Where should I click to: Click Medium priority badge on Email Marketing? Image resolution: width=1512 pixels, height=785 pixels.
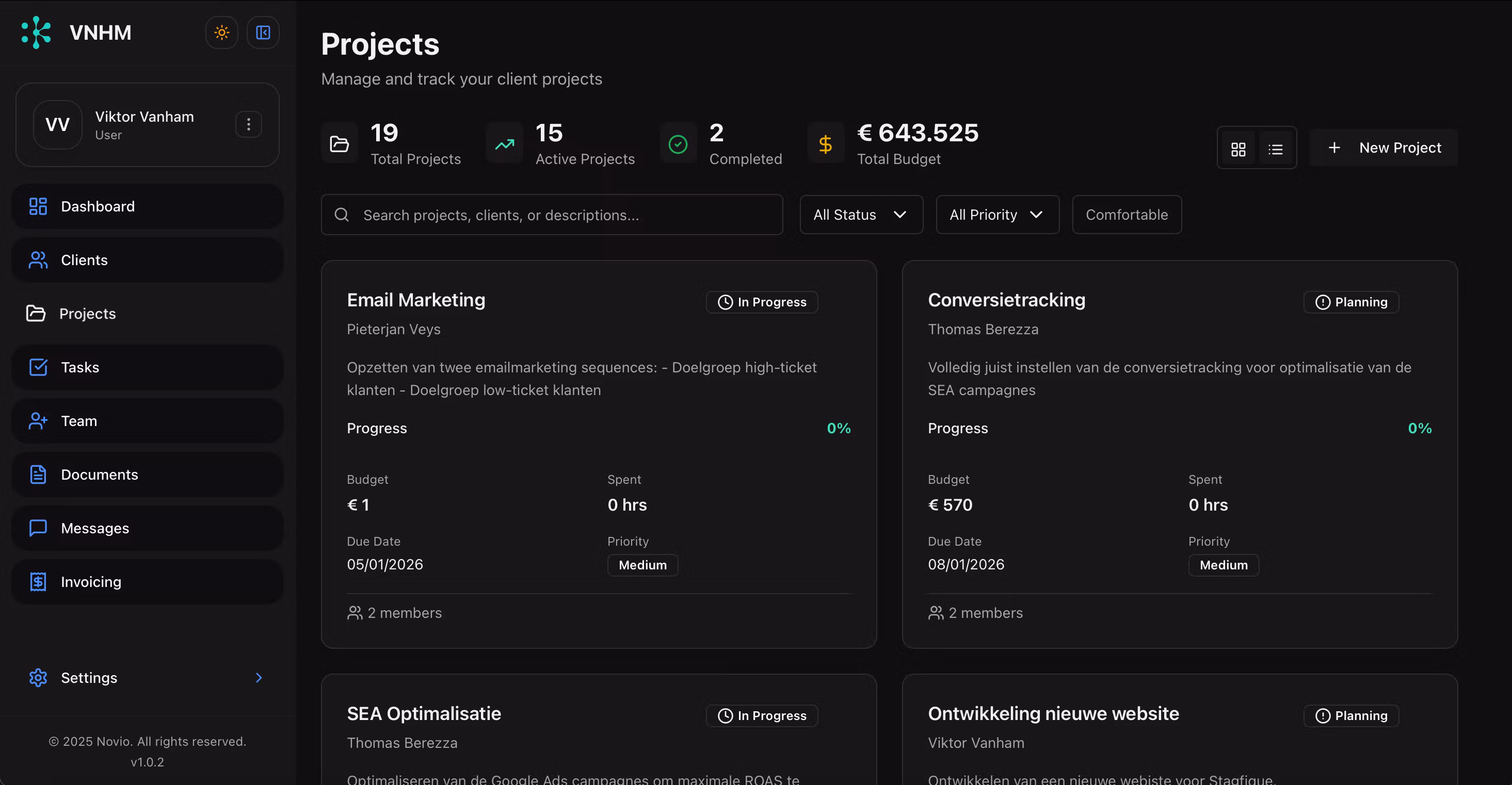[642, 565]
